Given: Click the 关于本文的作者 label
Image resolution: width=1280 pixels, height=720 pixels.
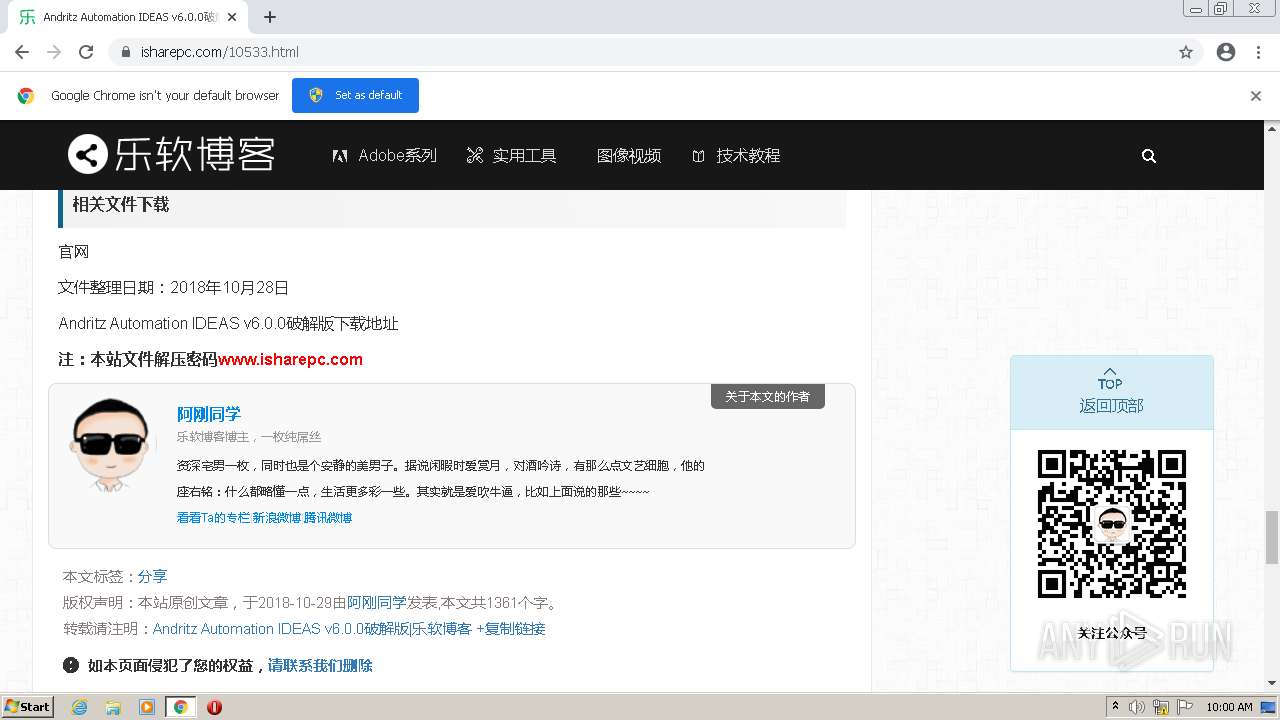Looking at the screenshot, I should click(768, 397).
